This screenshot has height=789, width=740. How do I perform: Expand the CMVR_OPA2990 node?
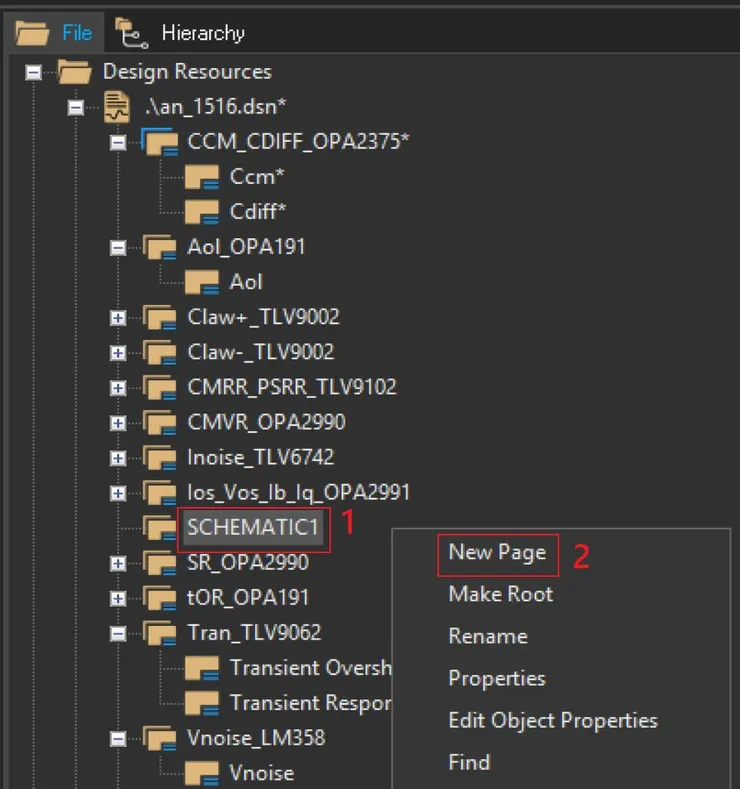coord(118,423)
